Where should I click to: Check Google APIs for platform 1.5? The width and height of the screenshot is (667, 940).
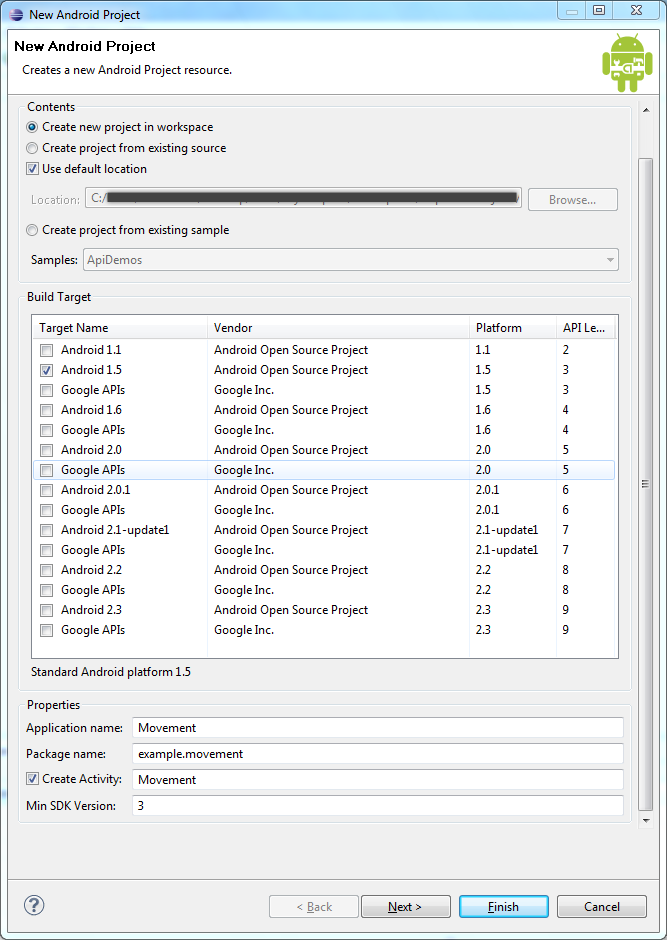[46, 390]
